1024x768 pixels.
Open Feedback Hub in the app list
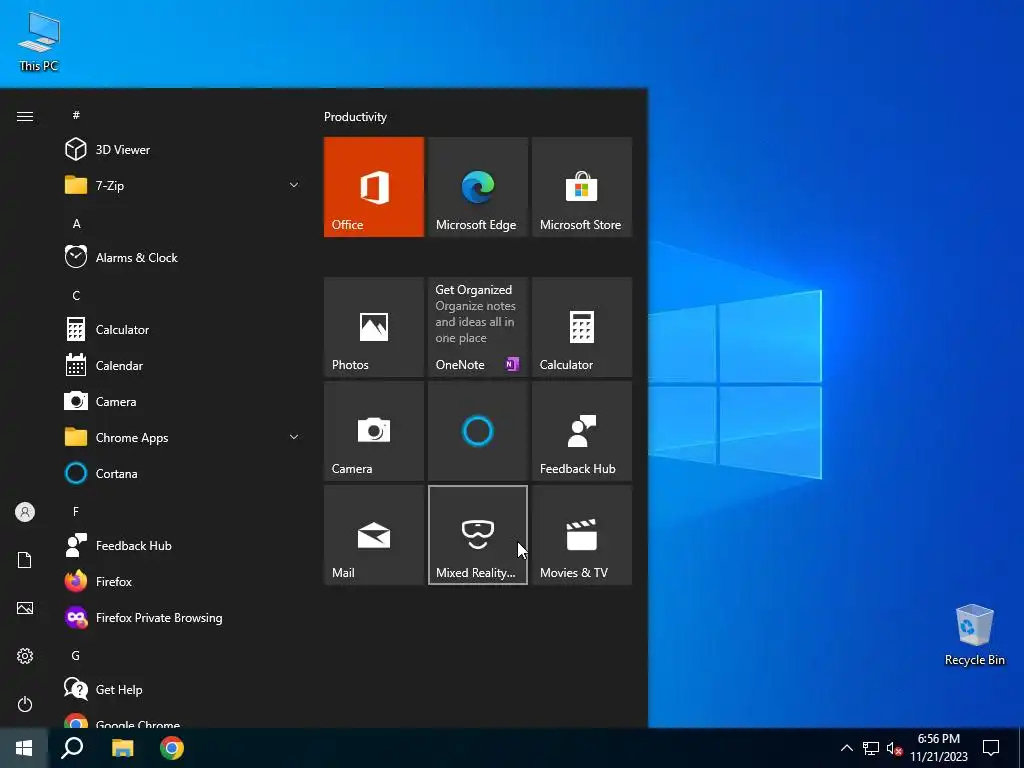[x=183, y=545]
